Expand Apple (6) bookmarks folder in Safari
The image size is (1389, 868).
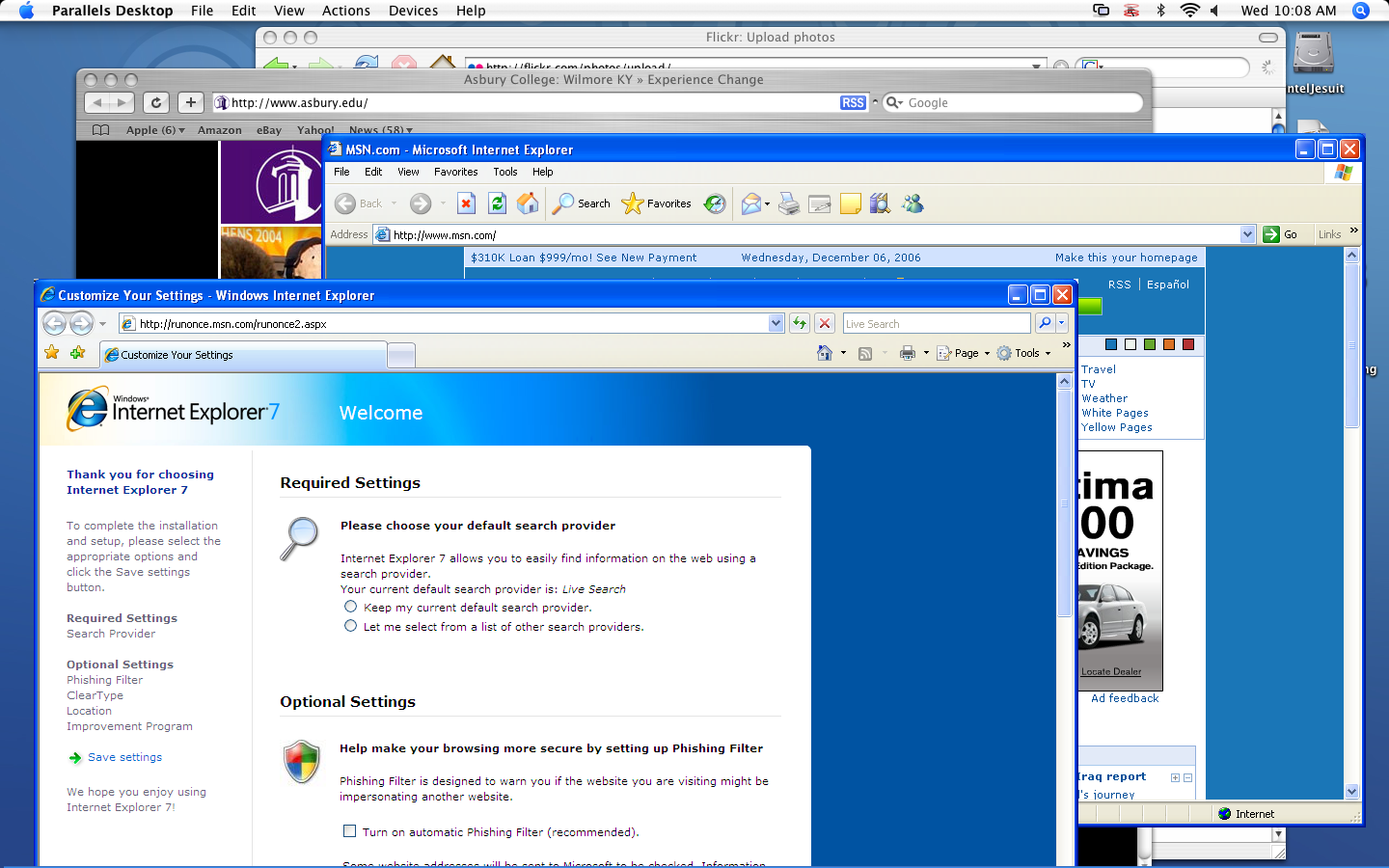(x=155, y=130)
